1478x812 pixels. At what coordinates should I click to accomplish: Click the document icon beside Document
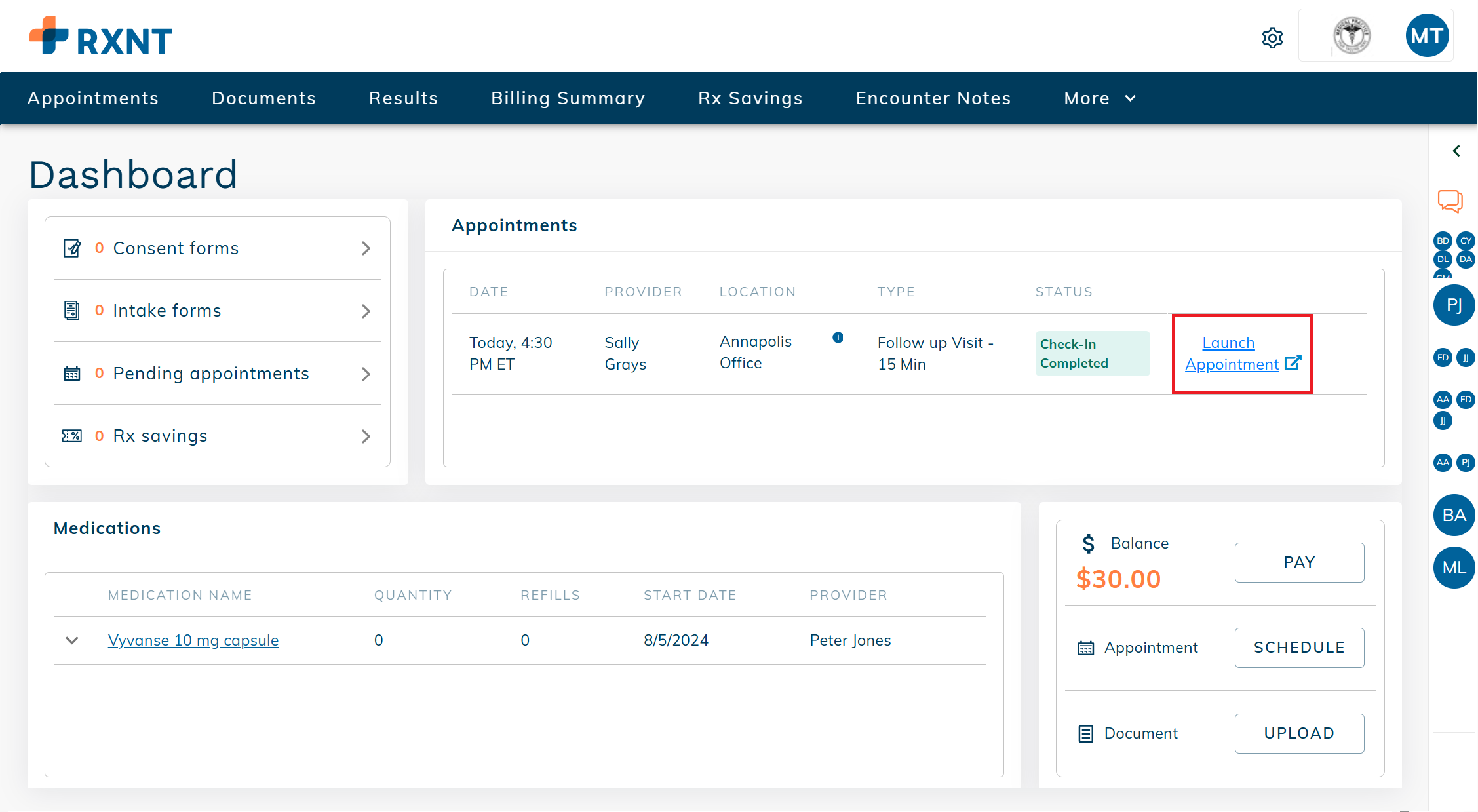pyautogui.click(x=1086, y=734)
